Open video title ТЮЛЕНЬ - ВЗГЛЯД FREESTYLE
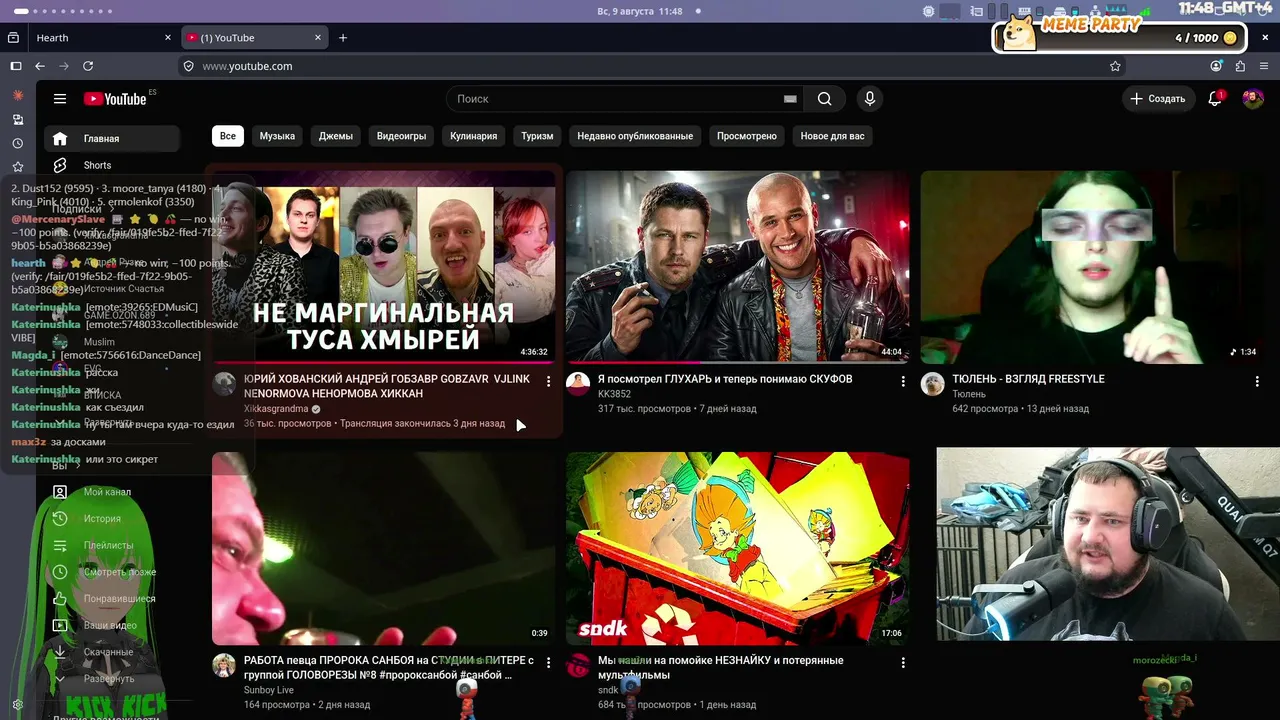This screenshot has width=1280, height=720. [1028, 380]
